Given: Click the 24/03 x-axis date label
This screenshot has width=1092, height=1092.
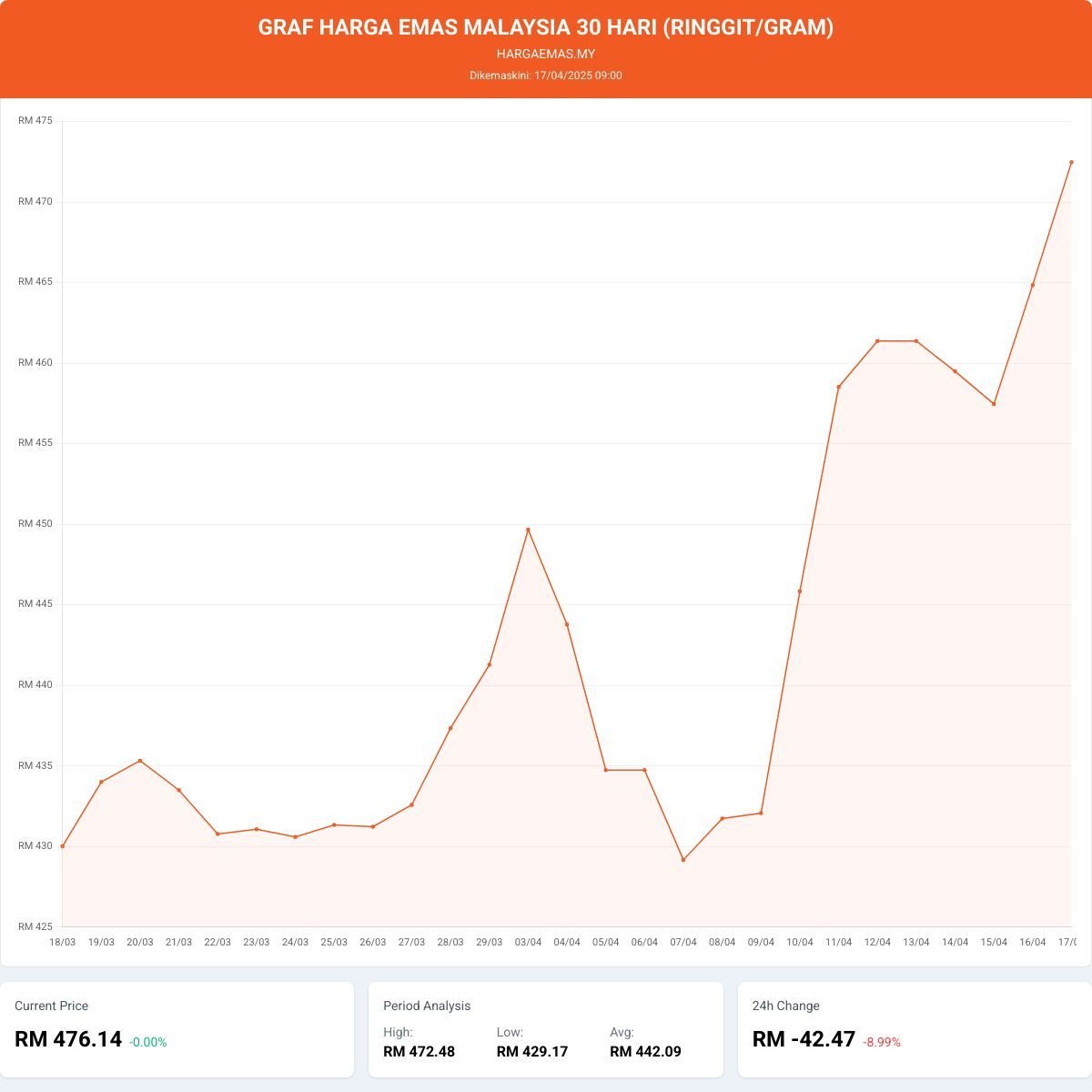Looking at the screenshot, I should pos(295,942).
